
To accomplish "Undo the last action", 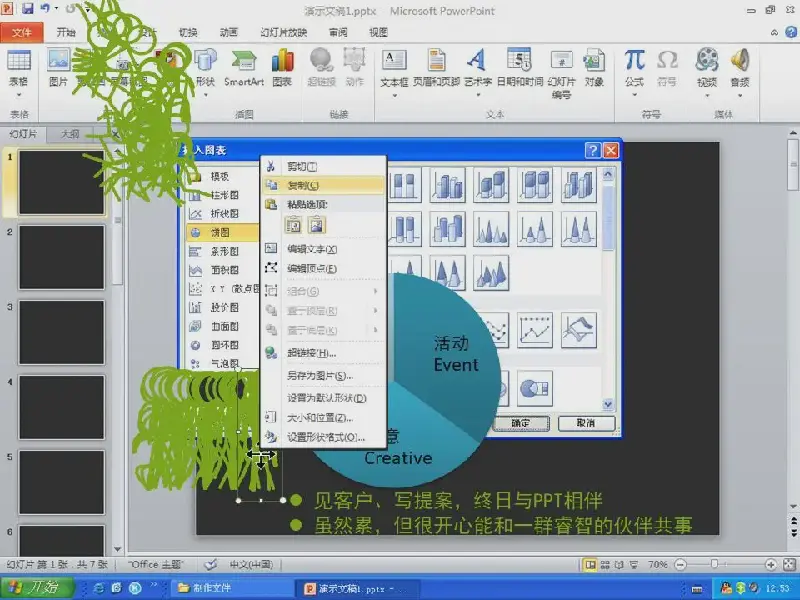I will coord(45,9).
